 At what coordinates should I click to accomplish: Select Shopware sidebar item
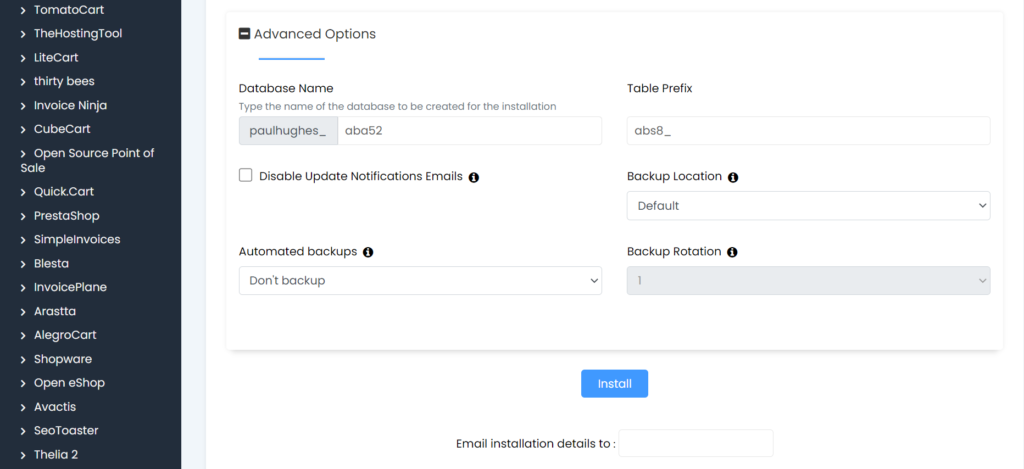click(63, 359)
